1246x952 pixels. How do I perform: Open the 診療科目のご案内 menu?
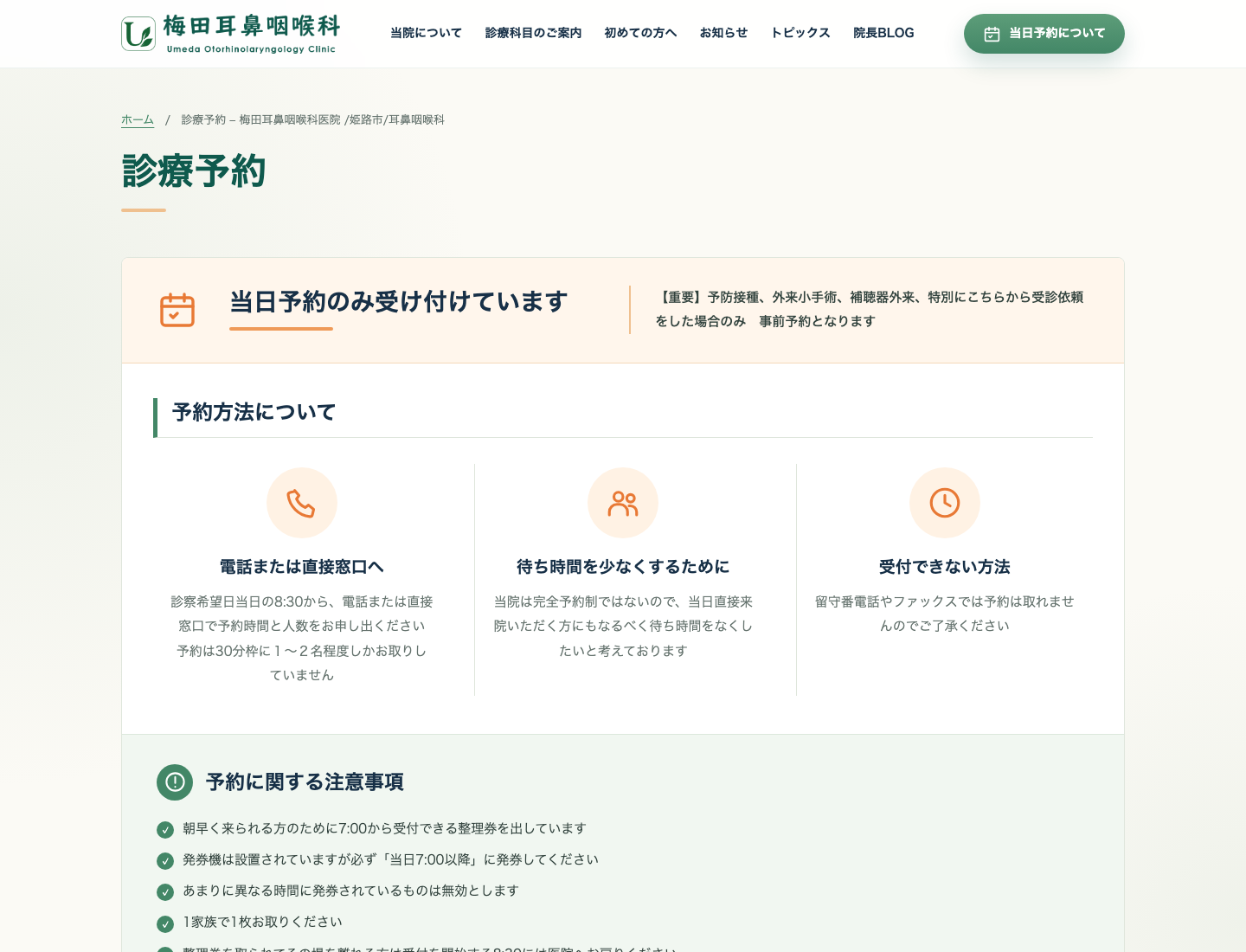(533, 33)
